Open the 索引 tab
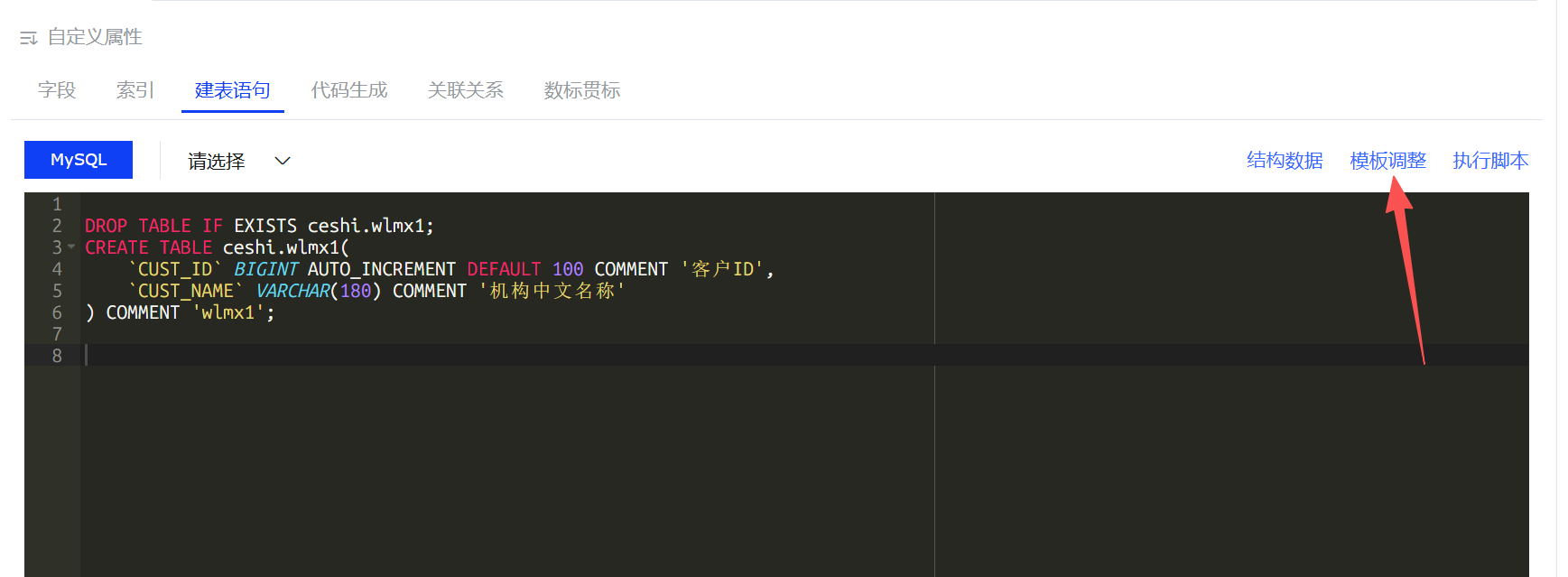Image resolution: width=1568 pixels, height=577 pixels. 135,90
